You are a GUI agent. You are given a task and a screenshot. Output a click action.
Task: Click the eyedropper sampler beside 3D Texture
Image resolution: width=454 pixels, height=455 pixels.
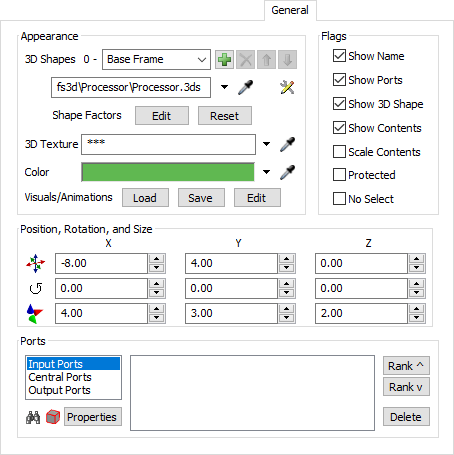point(287,144)
